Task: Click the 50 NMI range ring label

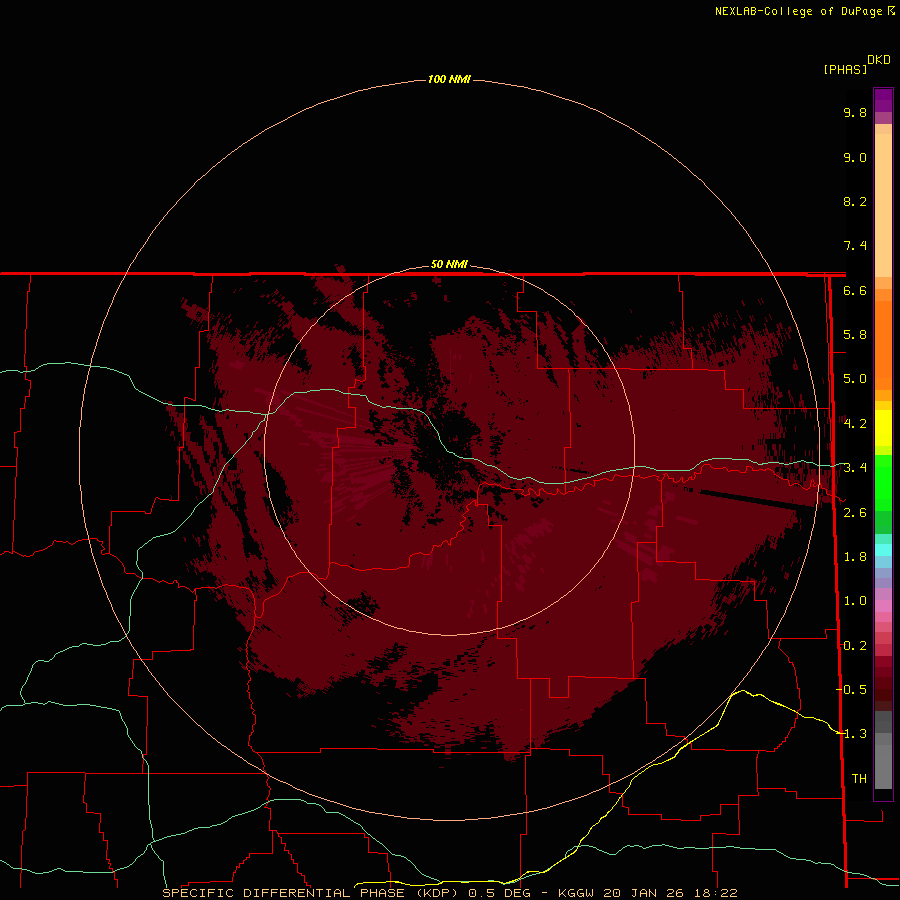Action: click(449, 264)
